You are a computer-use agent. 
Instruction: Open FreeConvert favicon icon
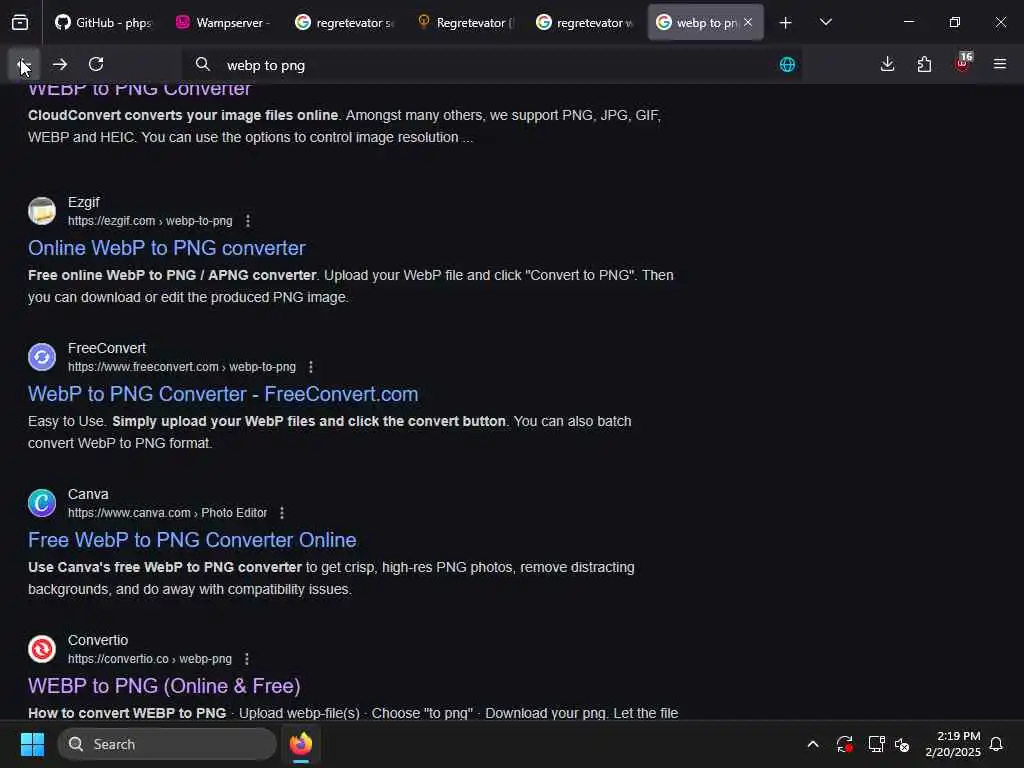coord(42,357)
